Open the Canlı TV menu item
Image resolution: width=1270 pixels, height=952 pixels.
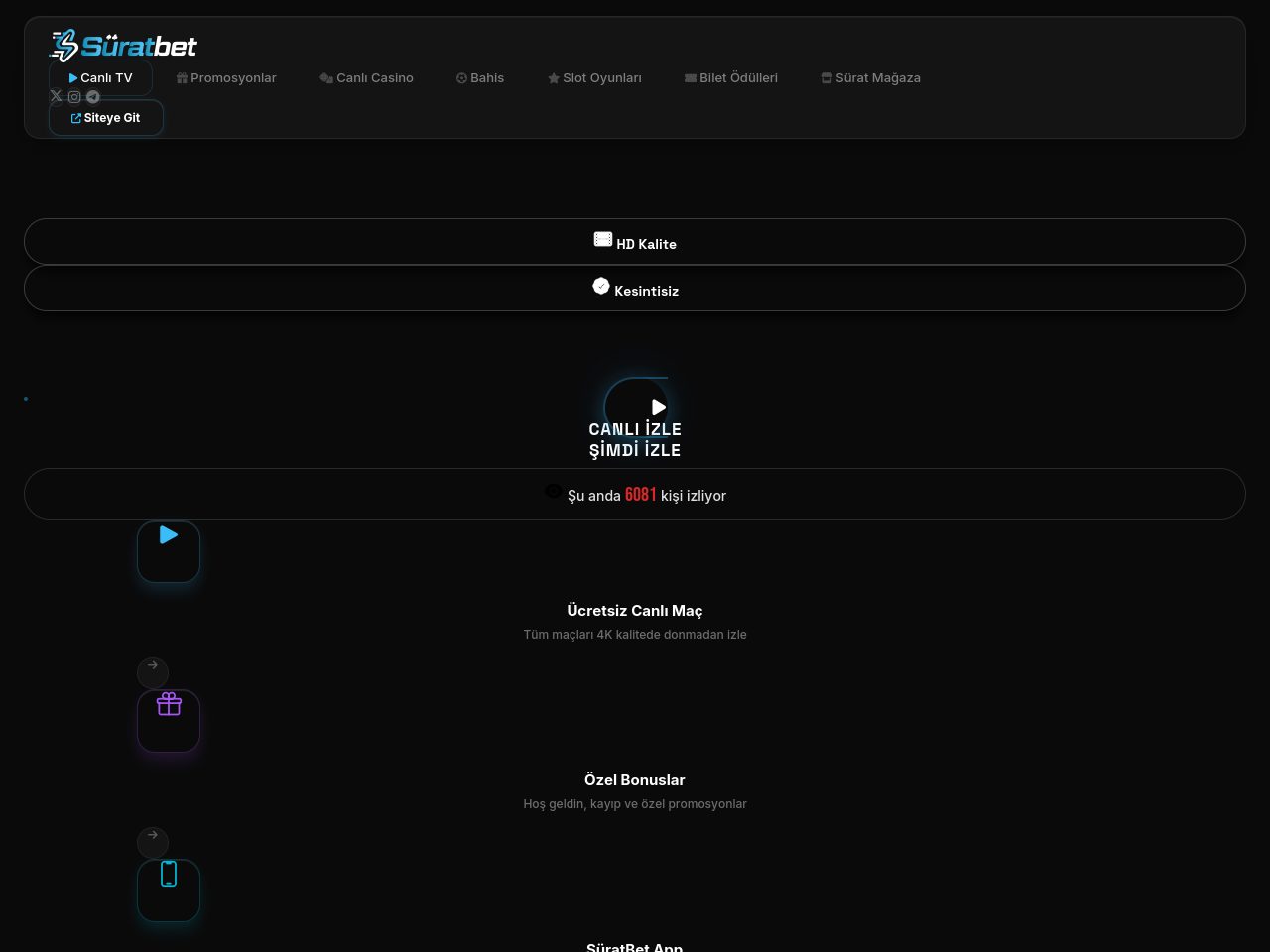tap(100, 77)
